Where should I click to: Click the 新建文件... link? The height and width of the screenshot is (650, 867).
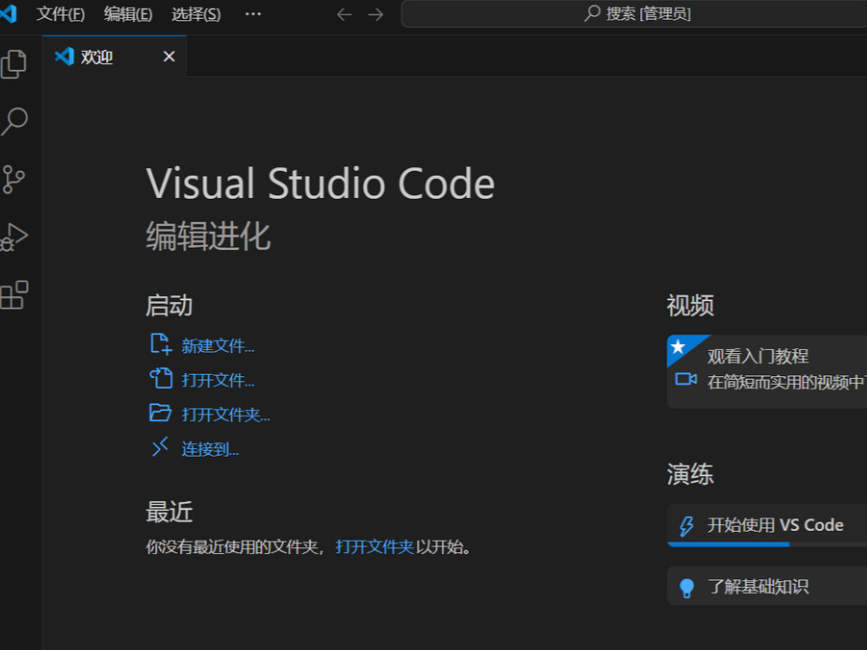(218, 346)
